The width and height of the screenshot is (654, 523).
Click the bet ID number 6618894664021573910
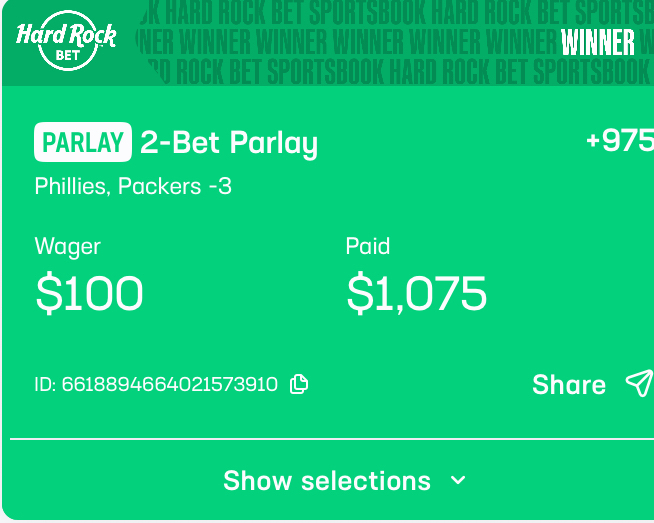point(170,384)
